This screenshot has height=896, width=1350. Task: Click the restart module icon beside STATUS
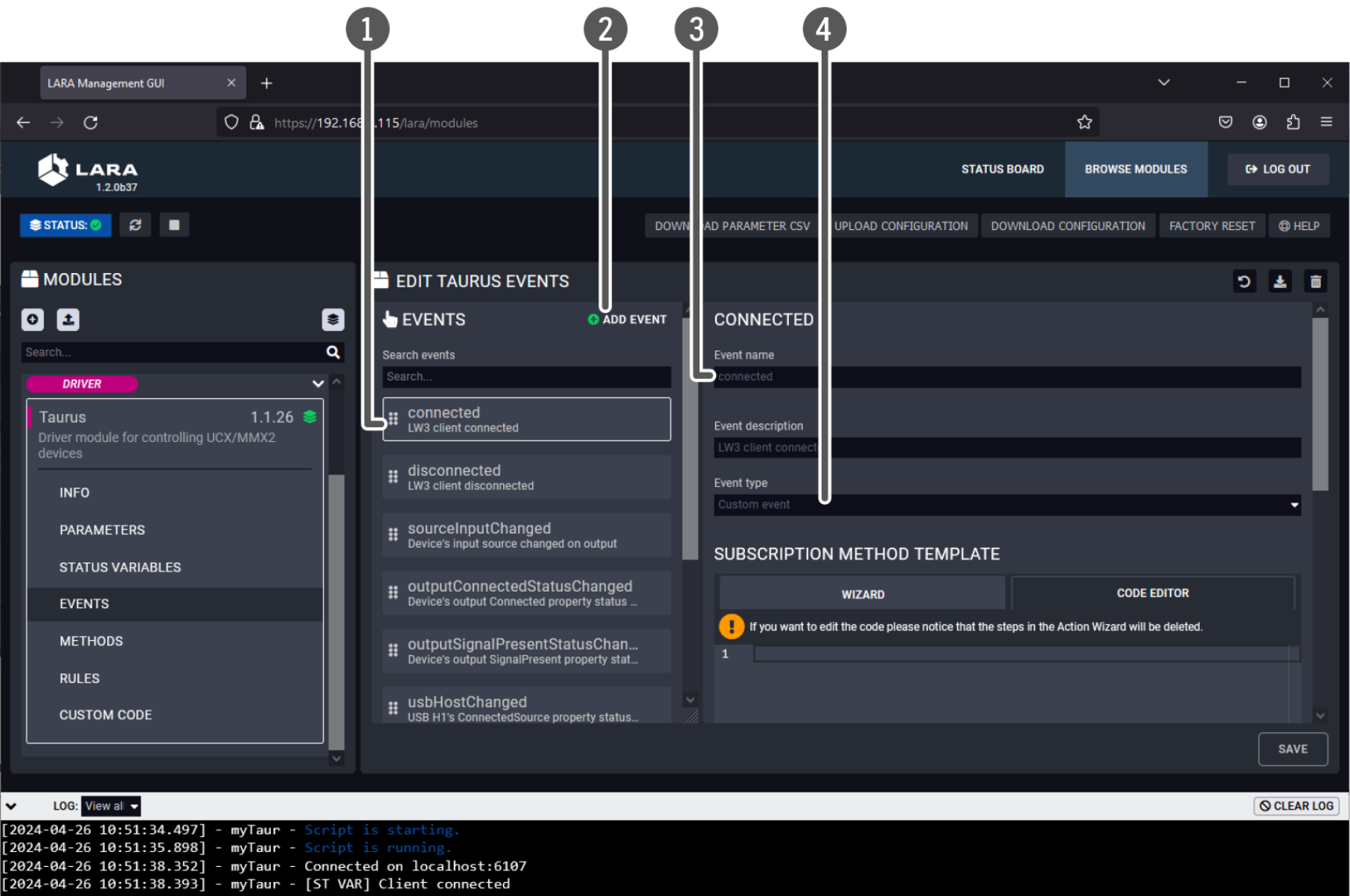pyautogui.click(x=135, y=225)
